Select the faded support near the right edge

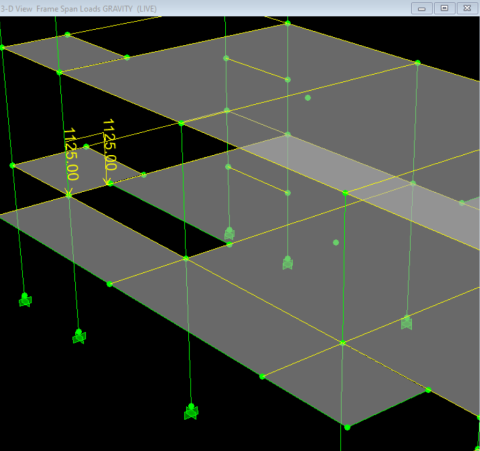(x=406, y=322)
